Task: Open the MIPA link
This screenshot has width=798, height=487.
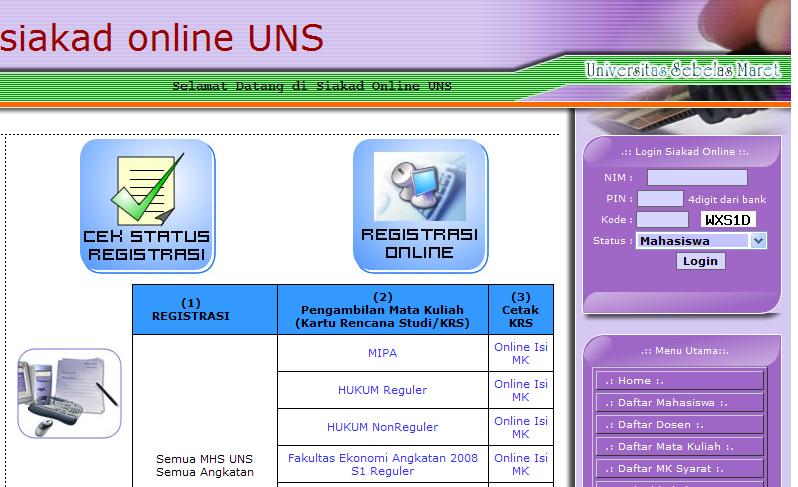Action: coord(382,353)
